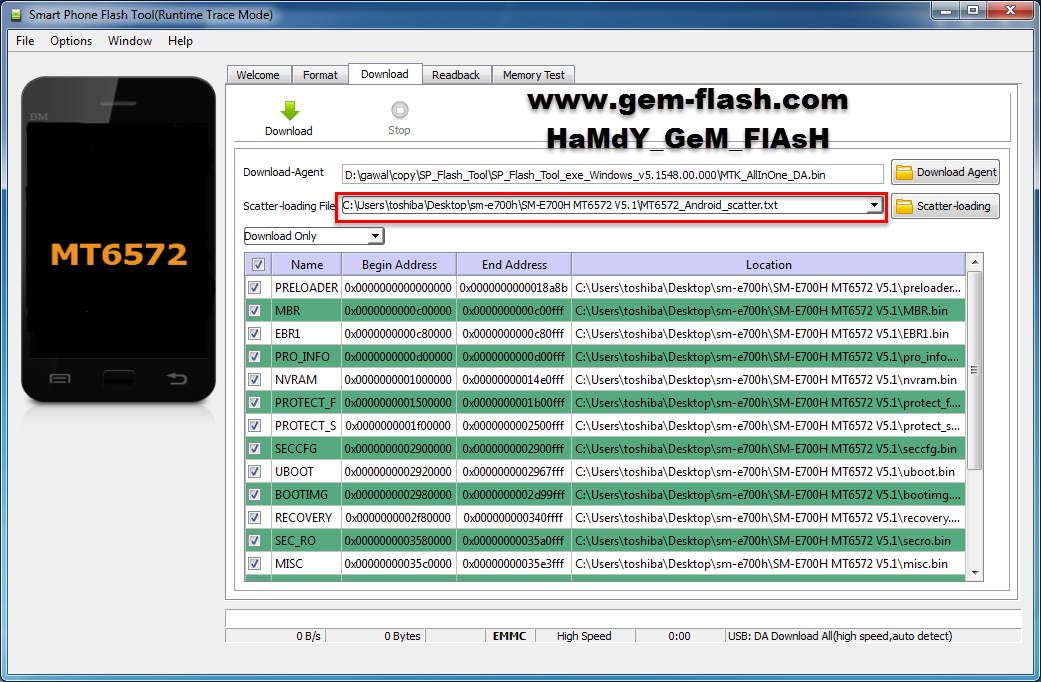
Task: Click the BOOTIMG name cell
Action: 307,495
